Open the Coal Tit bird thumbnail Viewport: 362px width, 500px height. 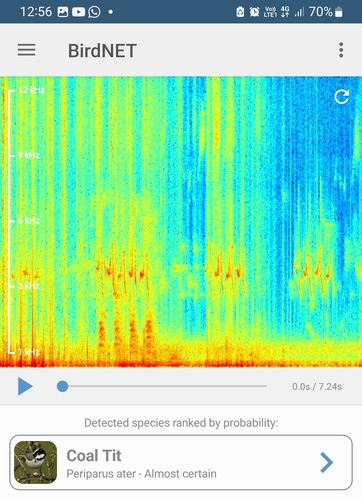point(35,462)
